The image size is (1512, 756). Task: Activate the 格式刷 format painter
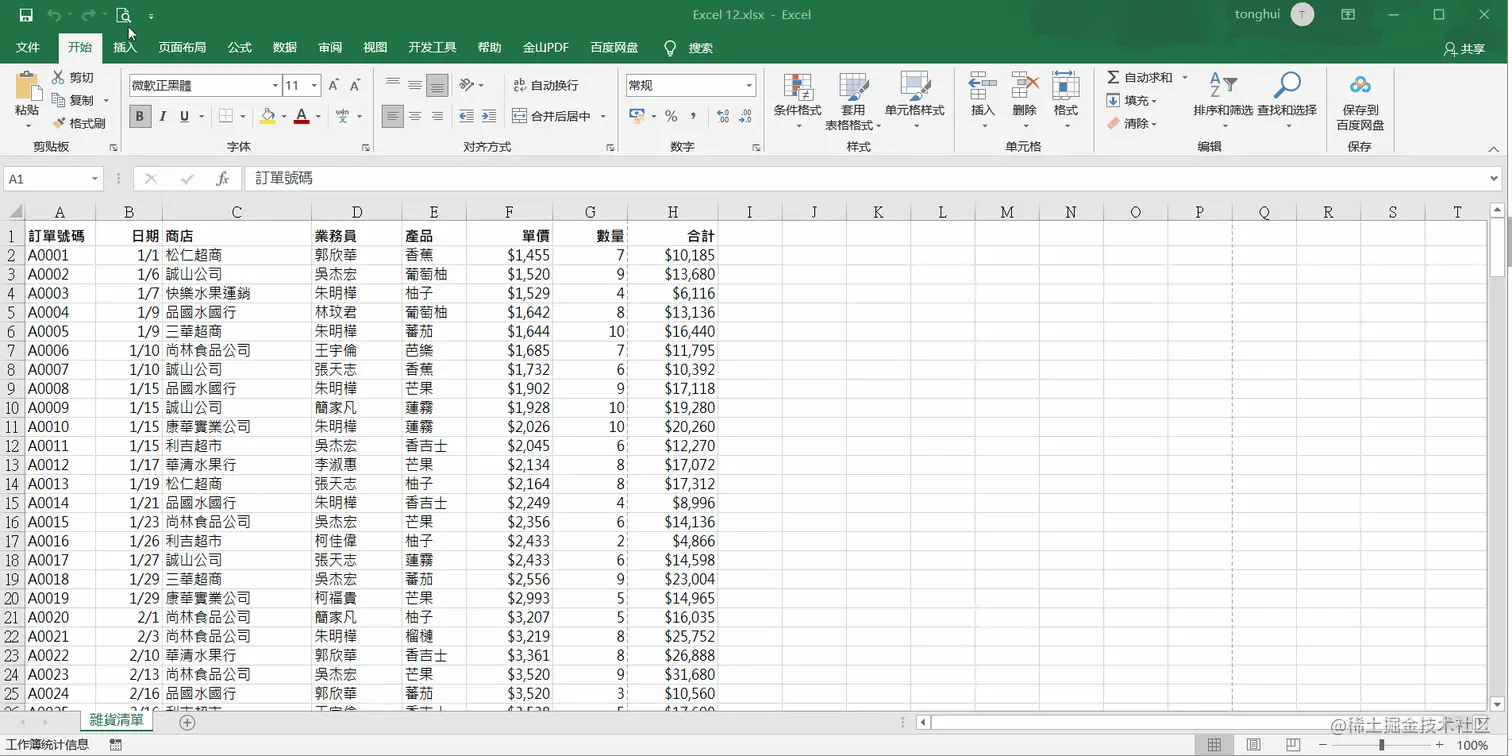point(79,123)
